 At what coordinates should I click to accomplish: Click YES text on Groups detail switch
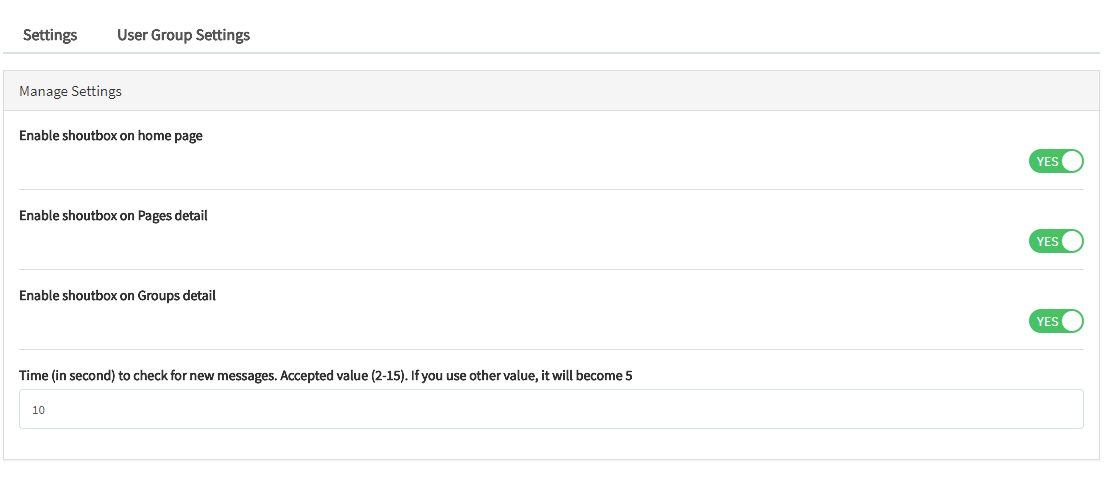pos(1046,321)
